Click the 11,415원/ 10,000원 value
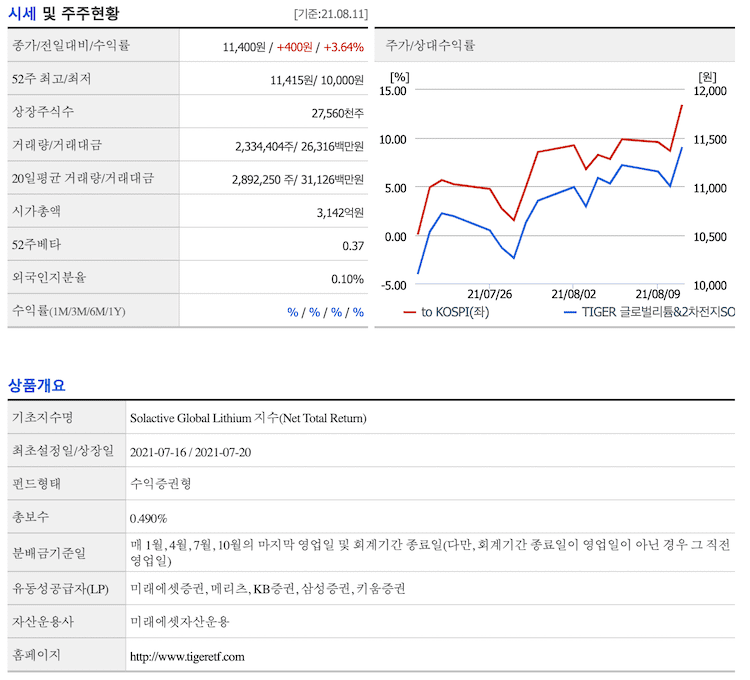This screenshot has height=680, width=750. [317, 80]
